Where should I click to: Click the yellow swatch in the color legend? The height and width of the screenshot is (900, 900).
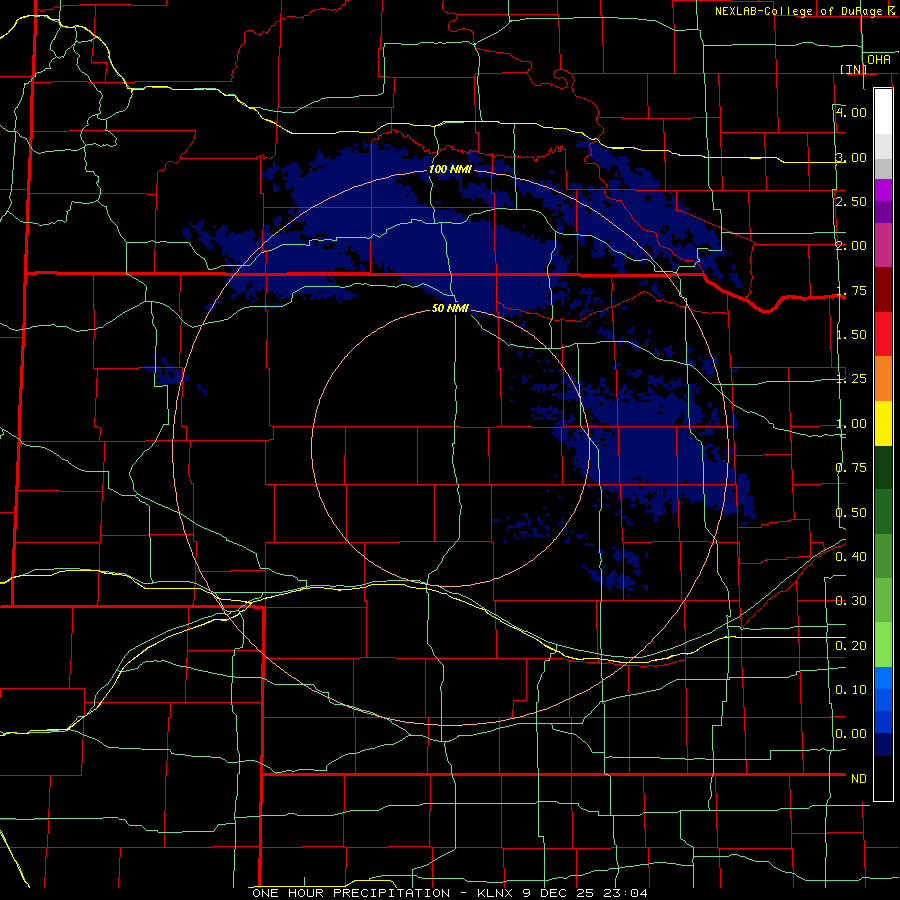883,423
